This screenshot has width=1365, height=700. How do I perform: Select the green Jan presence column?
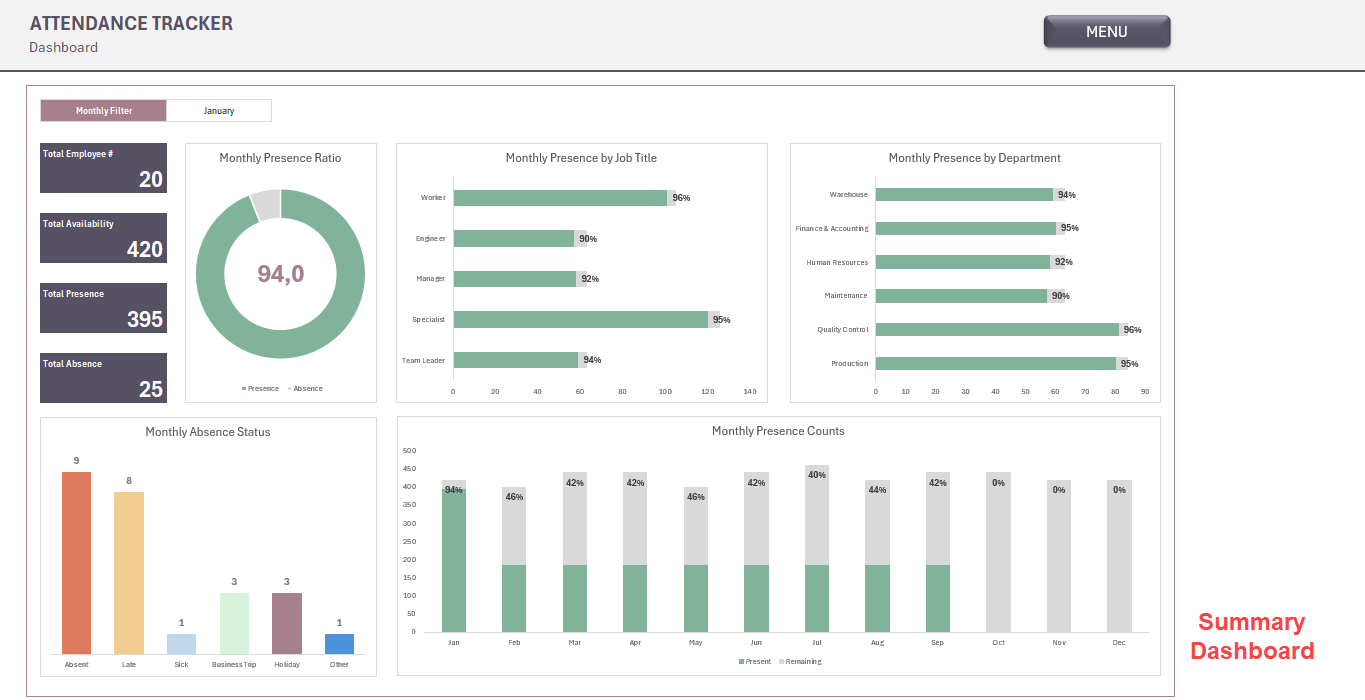tap(454, 560)
